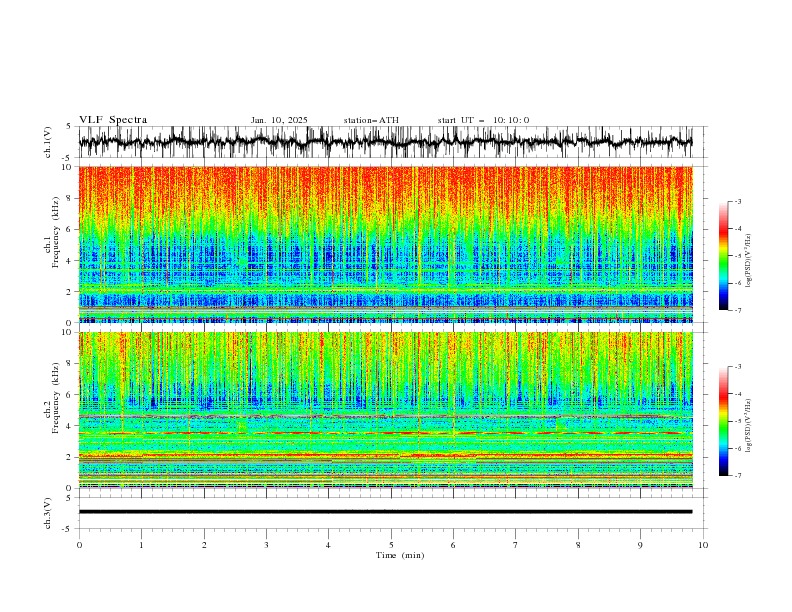Image resolution: width=792 pixels, height=612 pixels.
Task: Click the "3" minute tick on time axis
Action: (266, 545)
